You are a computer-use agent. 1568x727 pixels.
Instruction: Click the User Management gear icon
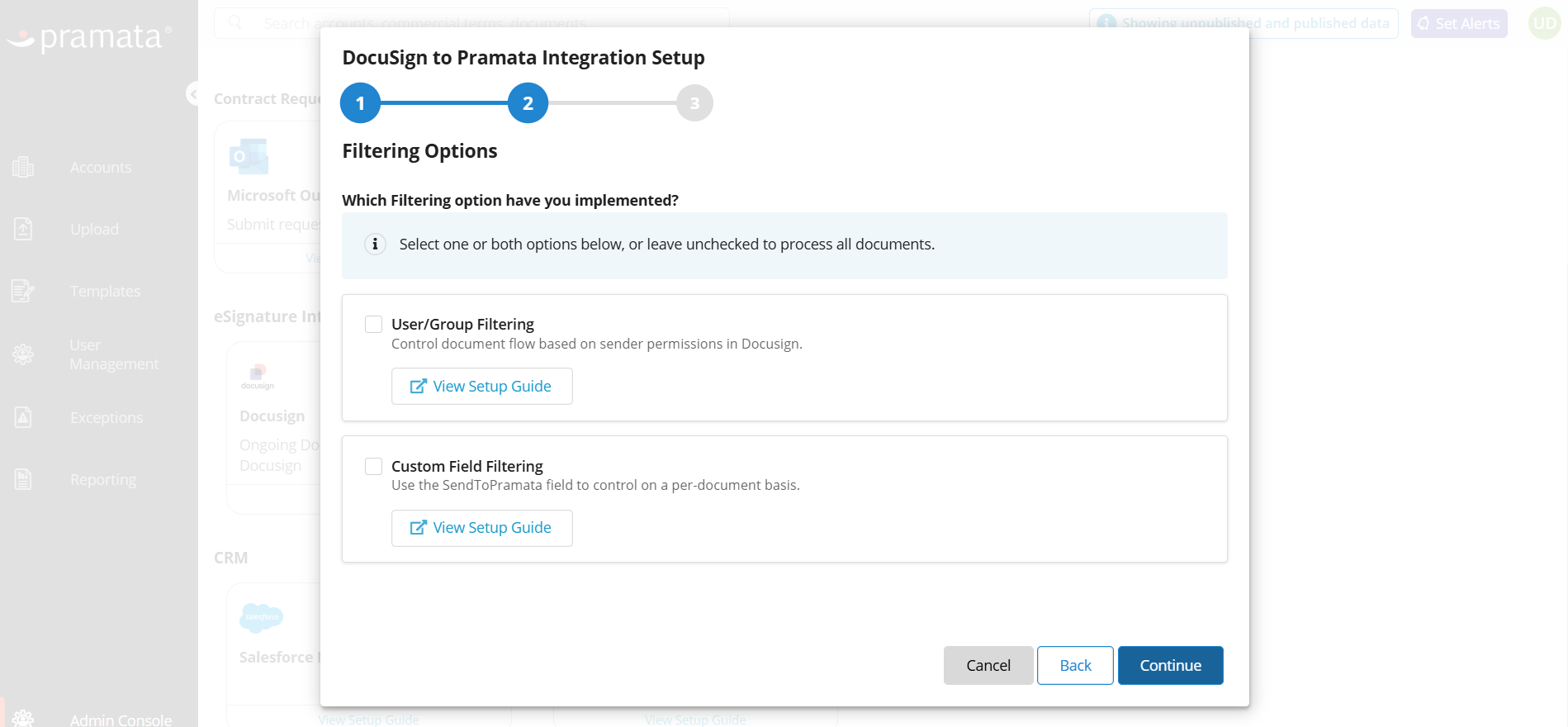point(23,354)
